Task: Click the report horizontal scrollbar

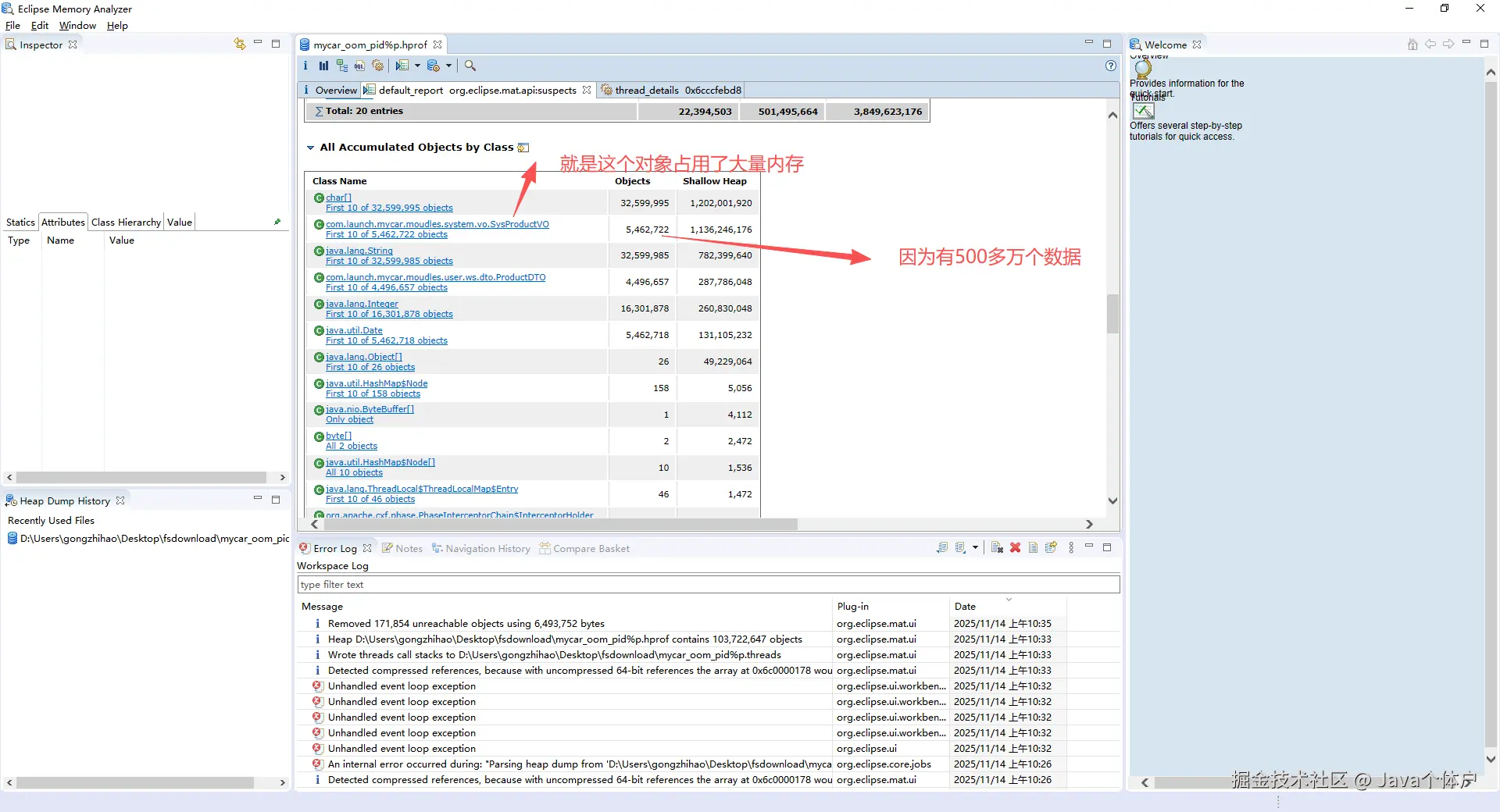Action: 560,524
